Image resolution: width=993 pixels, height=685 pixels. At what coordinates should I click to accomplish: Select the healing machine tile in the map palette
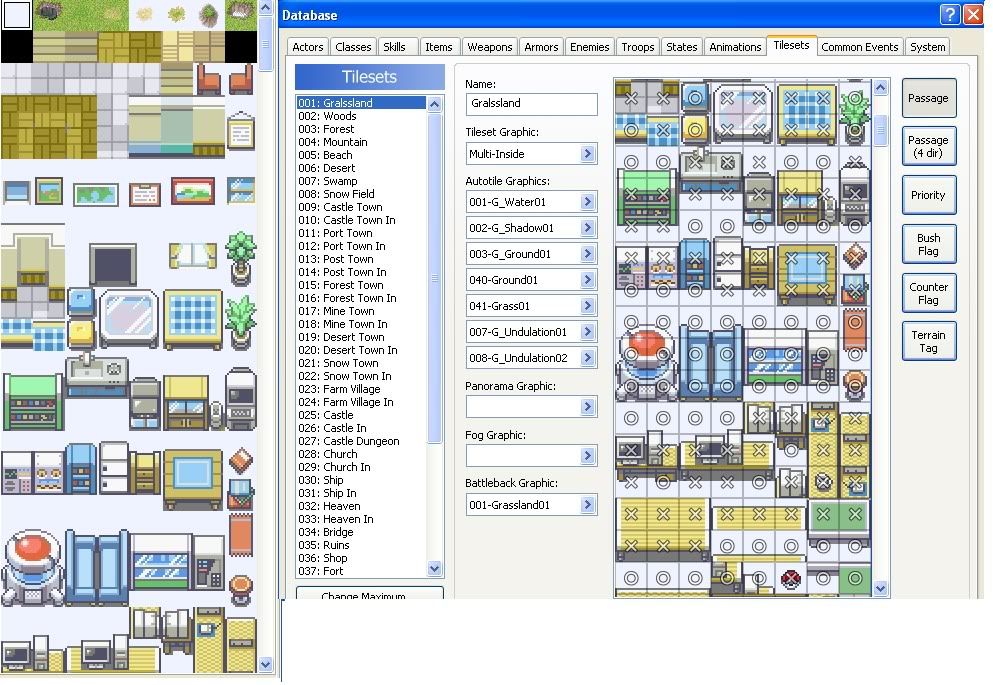(x=33, y=567)
